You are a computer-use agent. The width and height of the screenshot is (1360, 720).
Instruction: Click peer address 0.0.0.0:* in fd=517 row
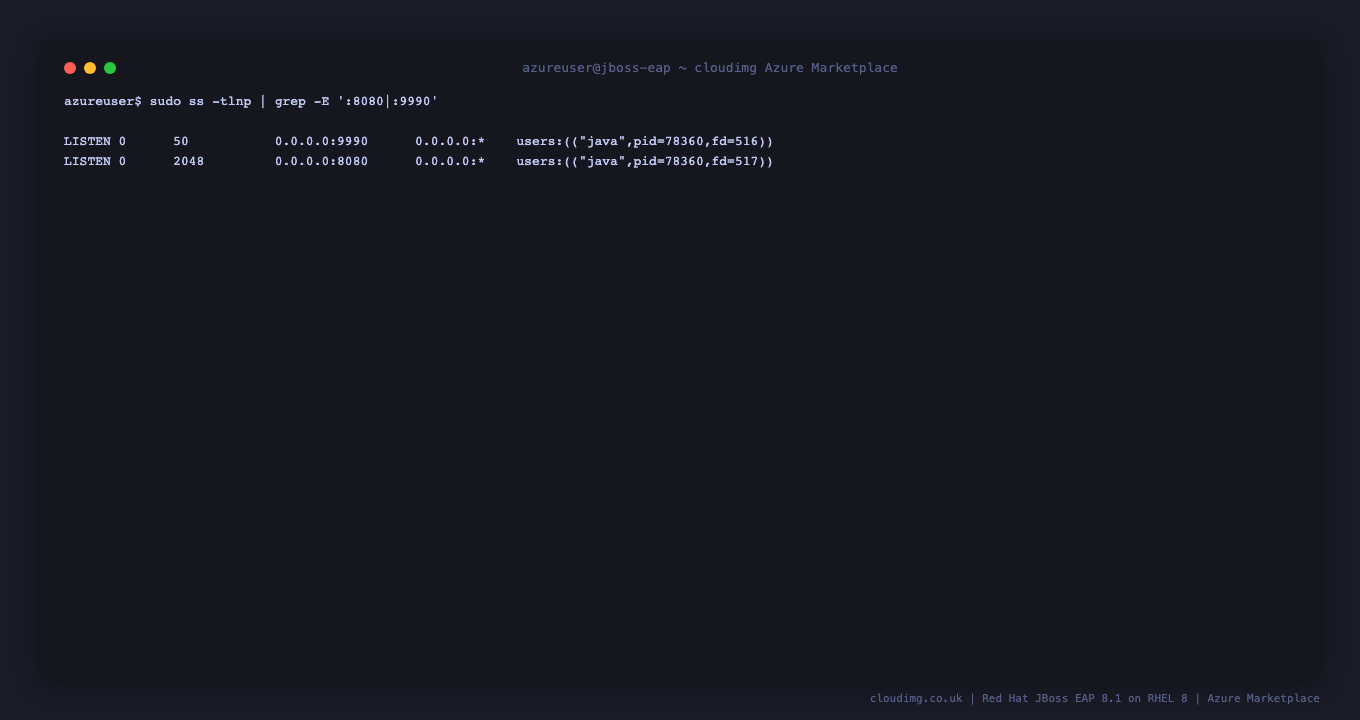(x=450, y=161)
